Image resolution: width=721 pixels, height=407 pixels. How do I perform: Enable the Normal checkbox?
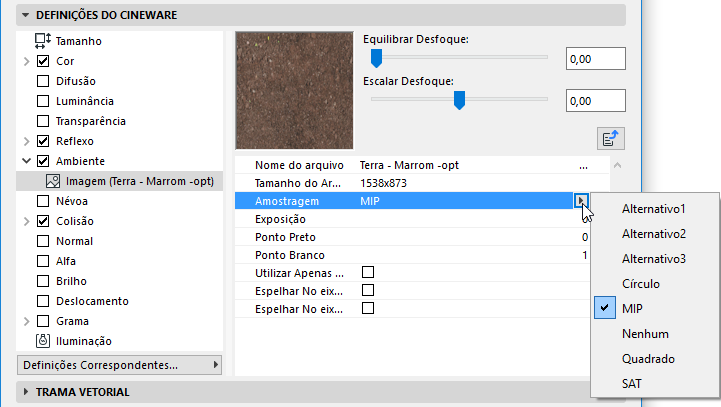pyautogui.click(x=43, y=241)
